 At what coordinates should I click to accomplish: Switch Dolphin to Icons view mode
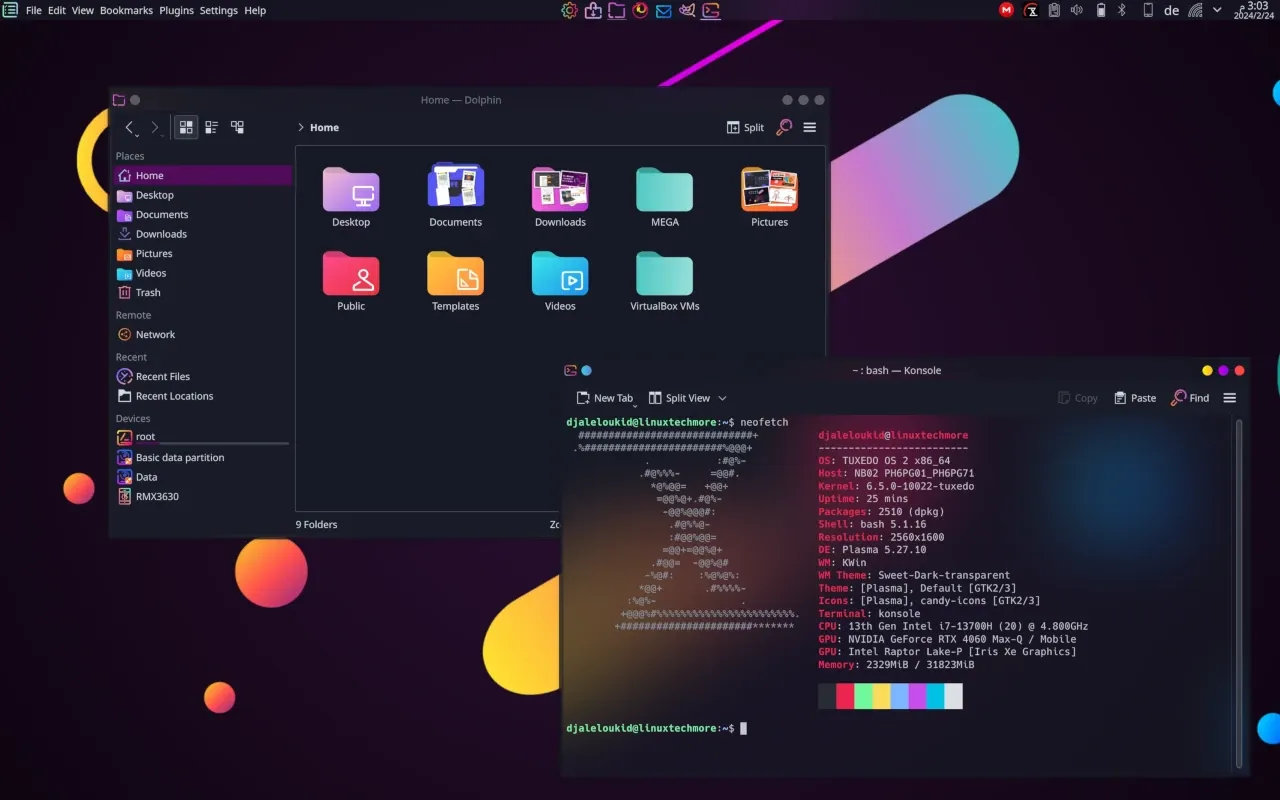point(186,127)
